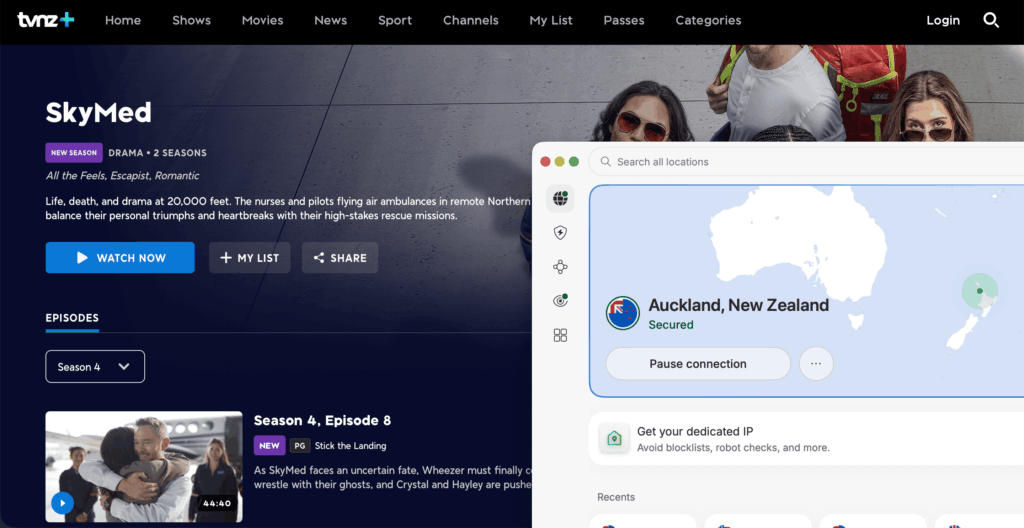The image size is (1024, 528).
Task: Click the Auckland, New Zealand label
Action: point(739,305)
